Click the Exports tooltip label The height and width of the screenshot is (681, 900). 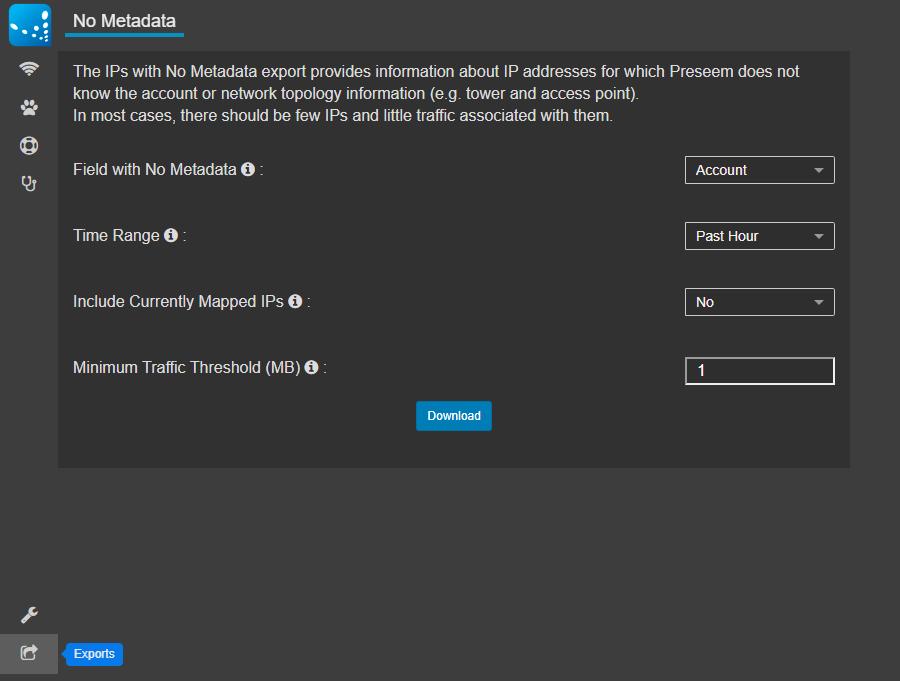94,654
